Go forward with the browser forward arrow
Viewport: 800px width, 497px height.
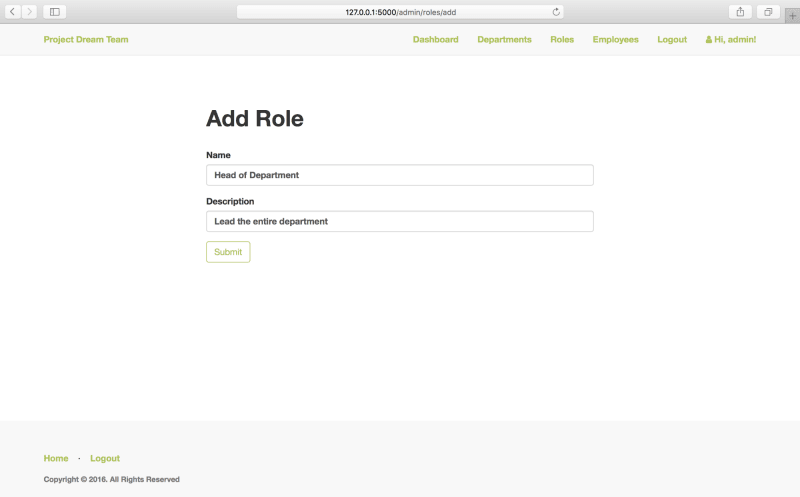pos(29,12)
